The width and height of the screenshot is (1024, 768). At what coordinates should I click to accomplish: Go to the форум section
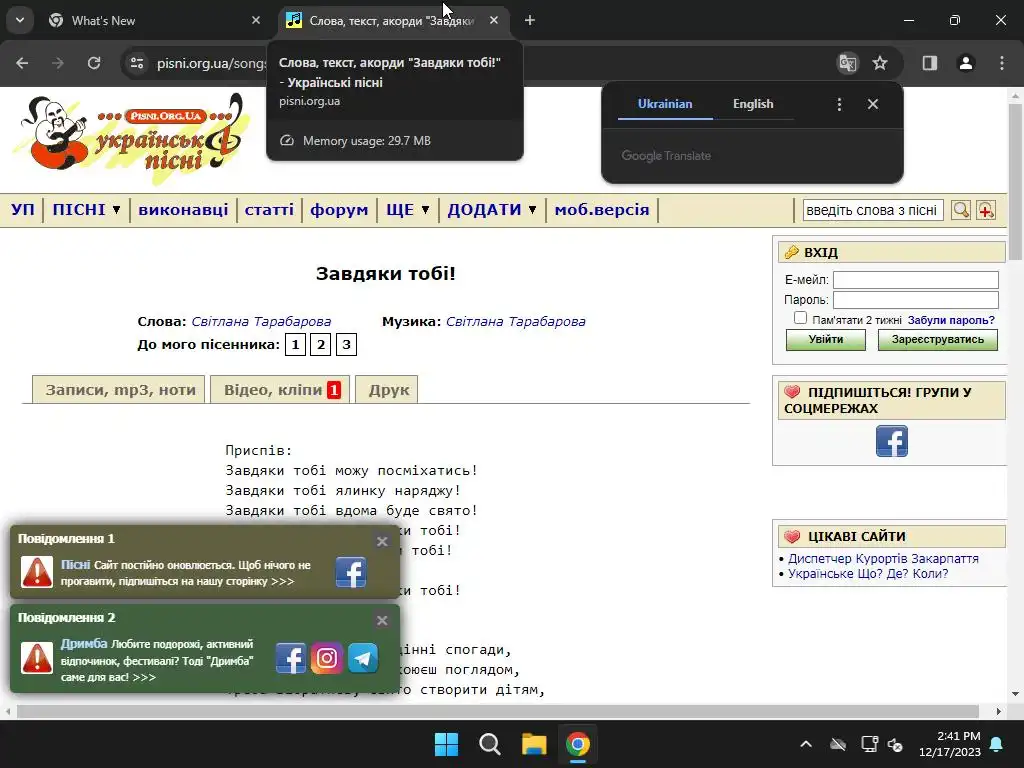[339, 210]
